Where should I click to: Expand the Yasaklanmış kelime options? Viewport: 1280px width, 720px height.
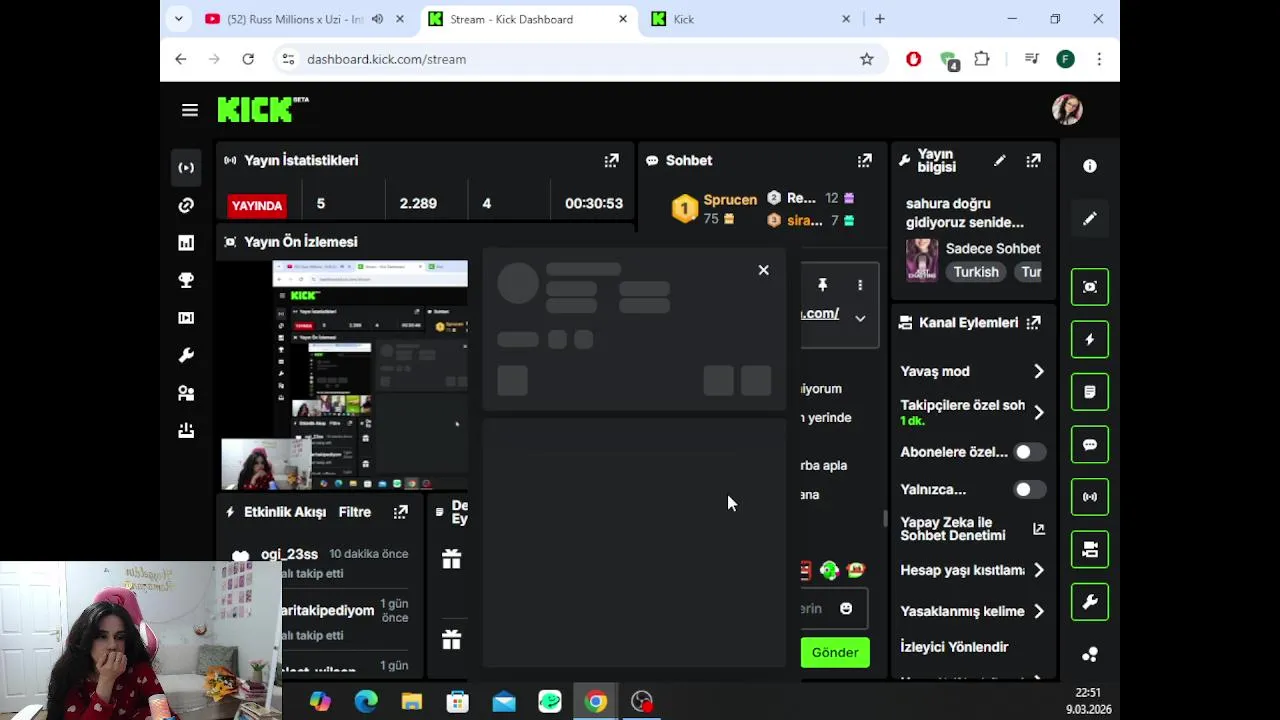[1039, 611]
